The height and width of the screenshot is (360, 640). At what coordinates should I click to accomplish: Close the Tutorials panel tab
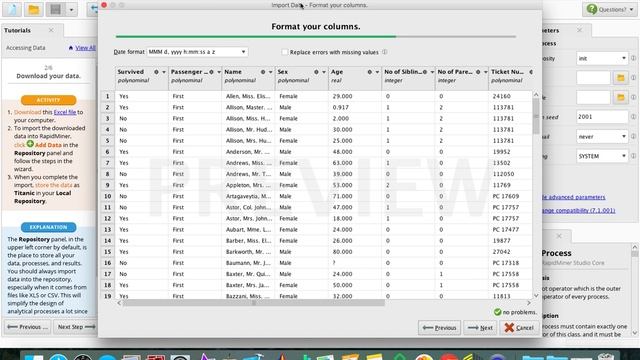[51, 30]
